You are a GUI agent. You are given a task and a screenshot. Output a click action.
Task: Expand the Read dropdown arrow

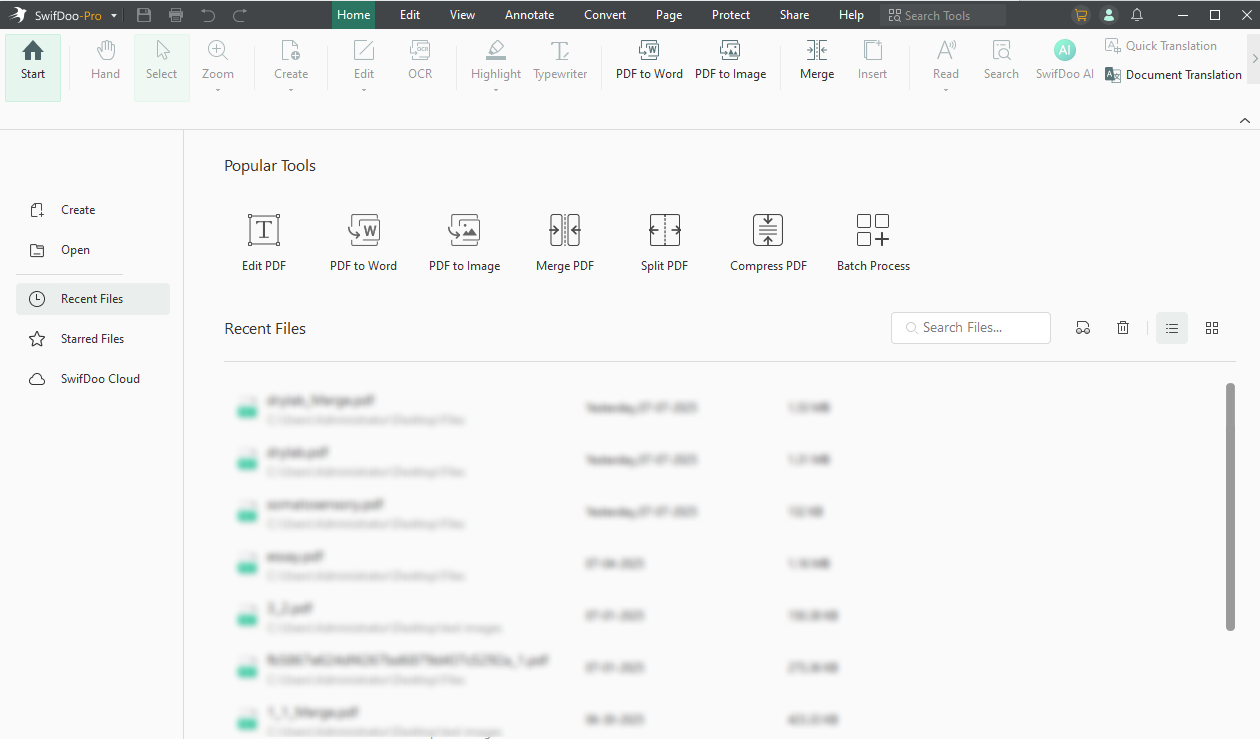pyautogui.click(x=946, y=90)
